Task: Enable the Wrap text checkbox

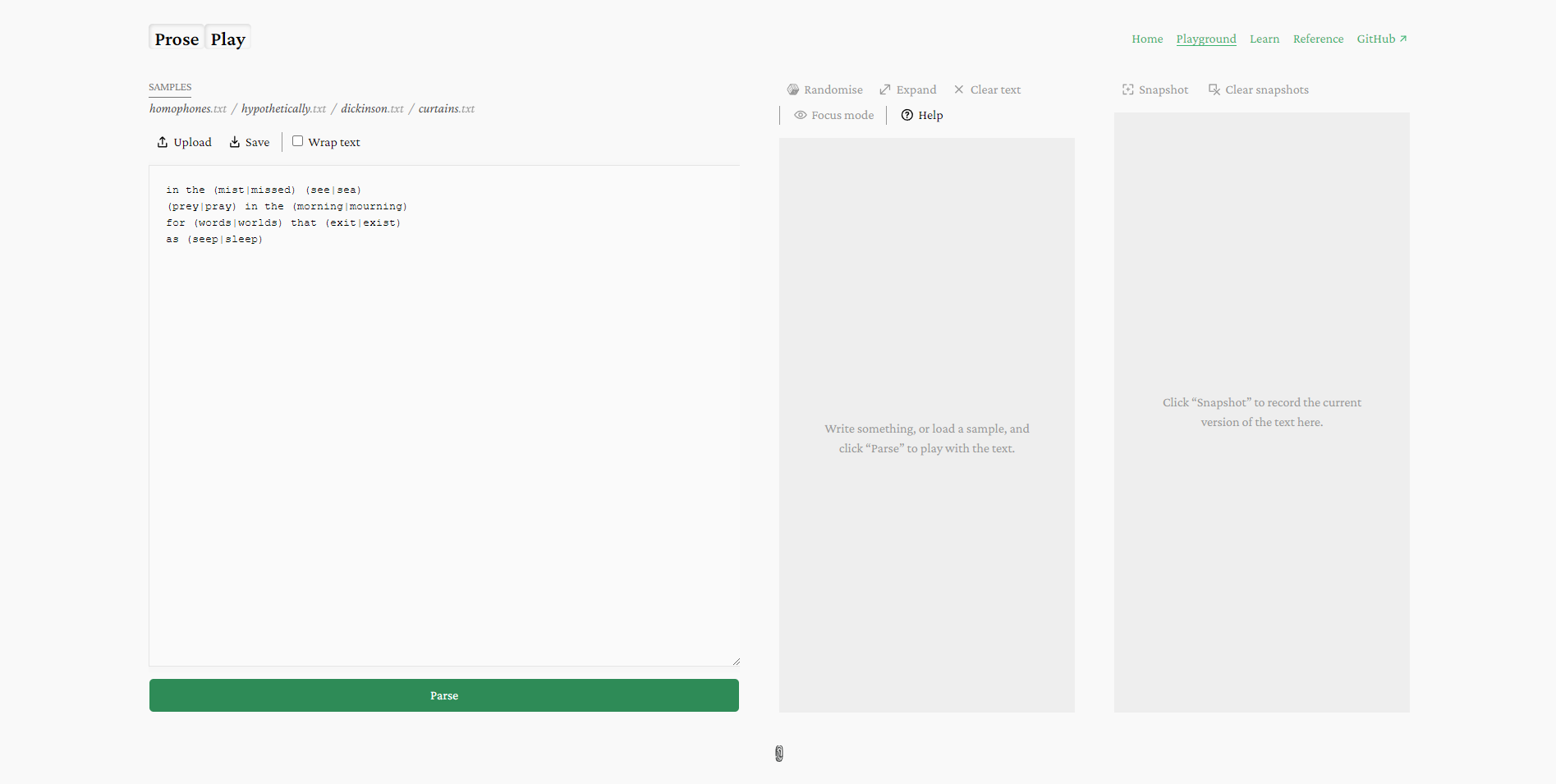Action: [297, 141]
